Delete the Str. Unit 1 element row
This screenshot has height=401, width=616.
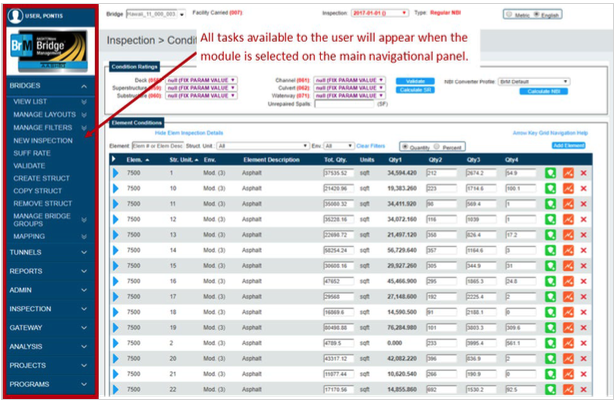tap(584, 173)
